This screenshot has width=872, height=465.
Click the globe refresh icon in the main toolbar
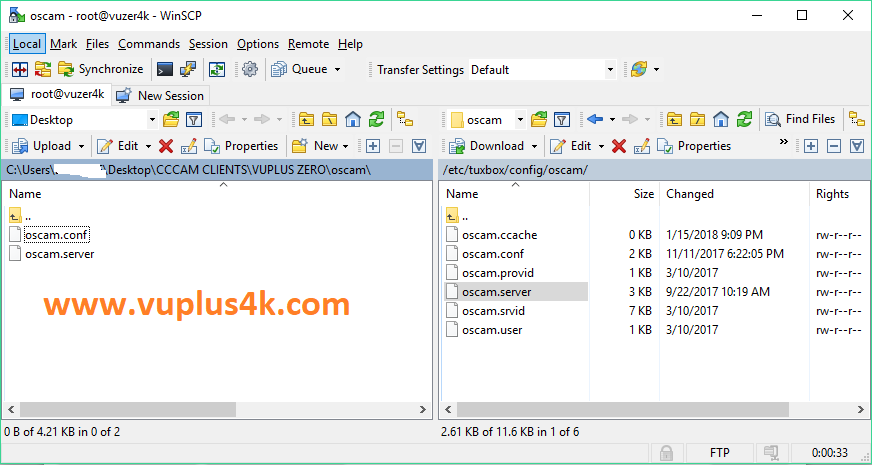tap(639, 70)
